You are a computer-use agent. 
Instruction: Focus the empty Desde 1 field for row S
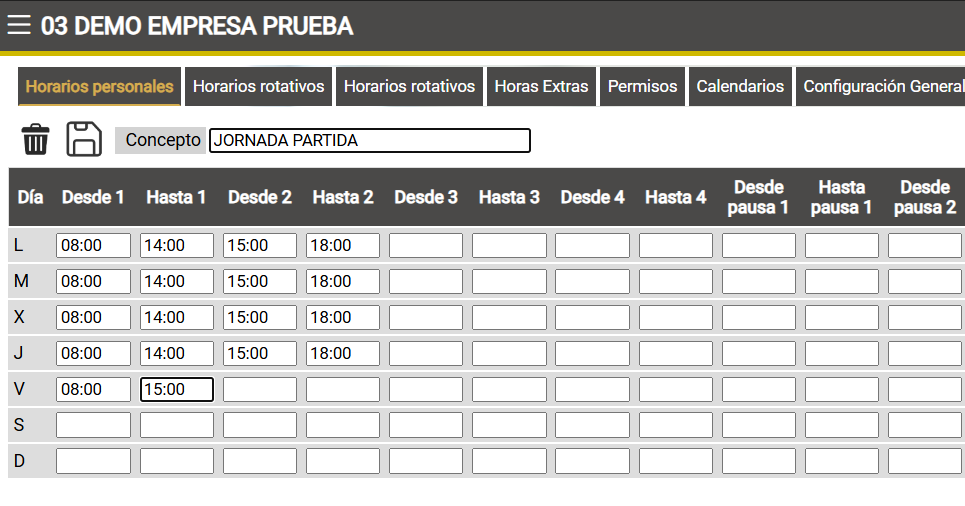point(94,425)
